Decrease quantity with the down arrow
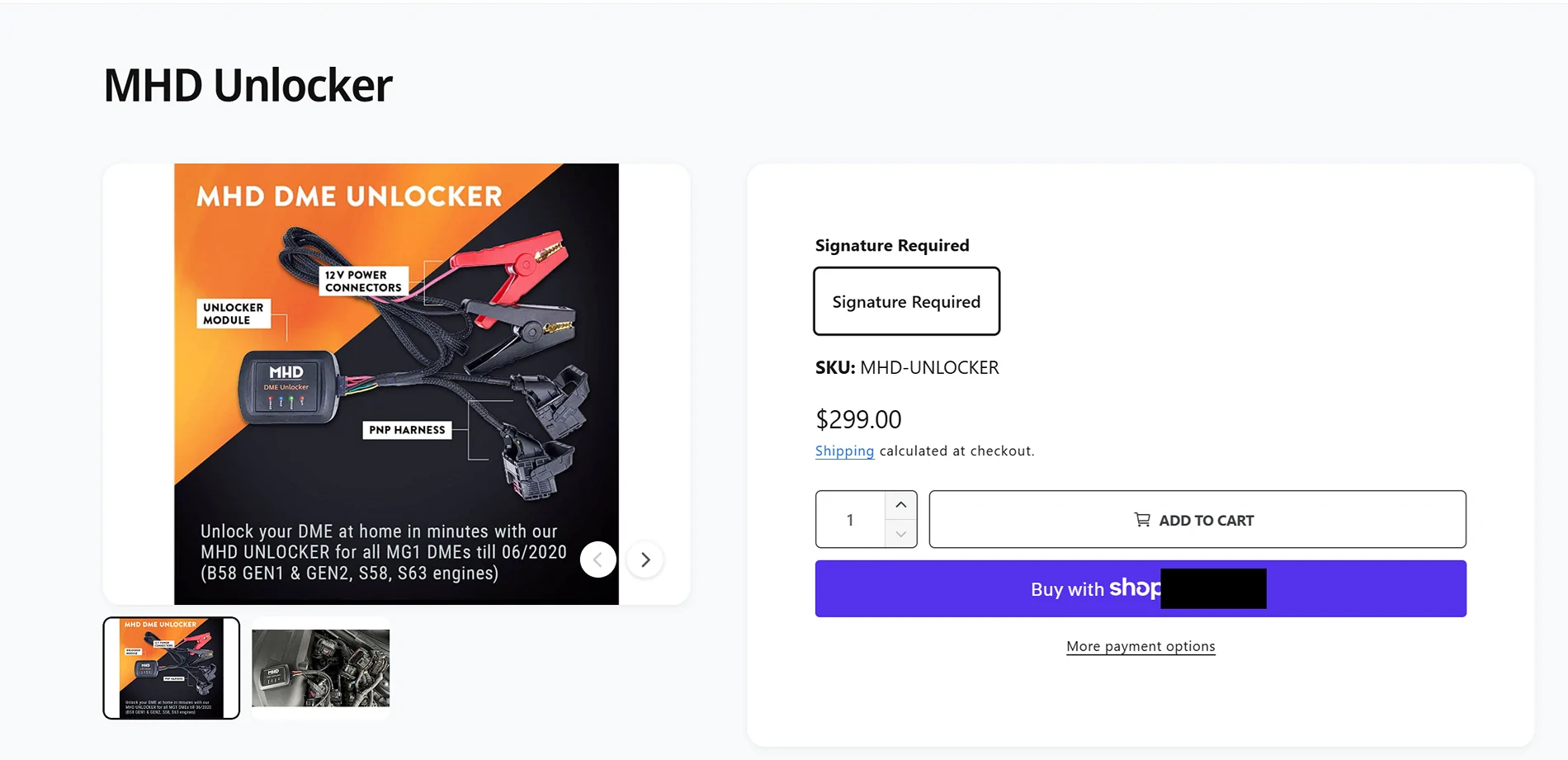This screenshot has height=760, width=1568. [x=901, y=534]
